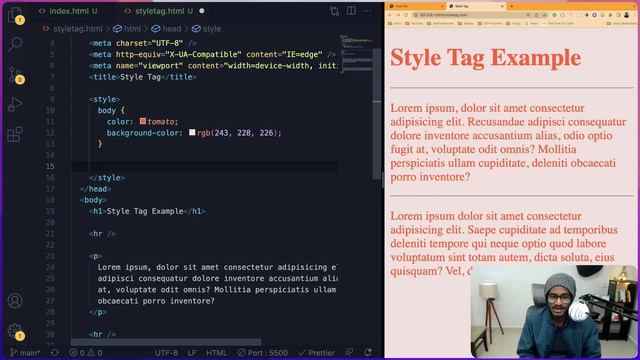Switch to the index.html editor tab
The image size is (640, 360).
click(69, 11)
